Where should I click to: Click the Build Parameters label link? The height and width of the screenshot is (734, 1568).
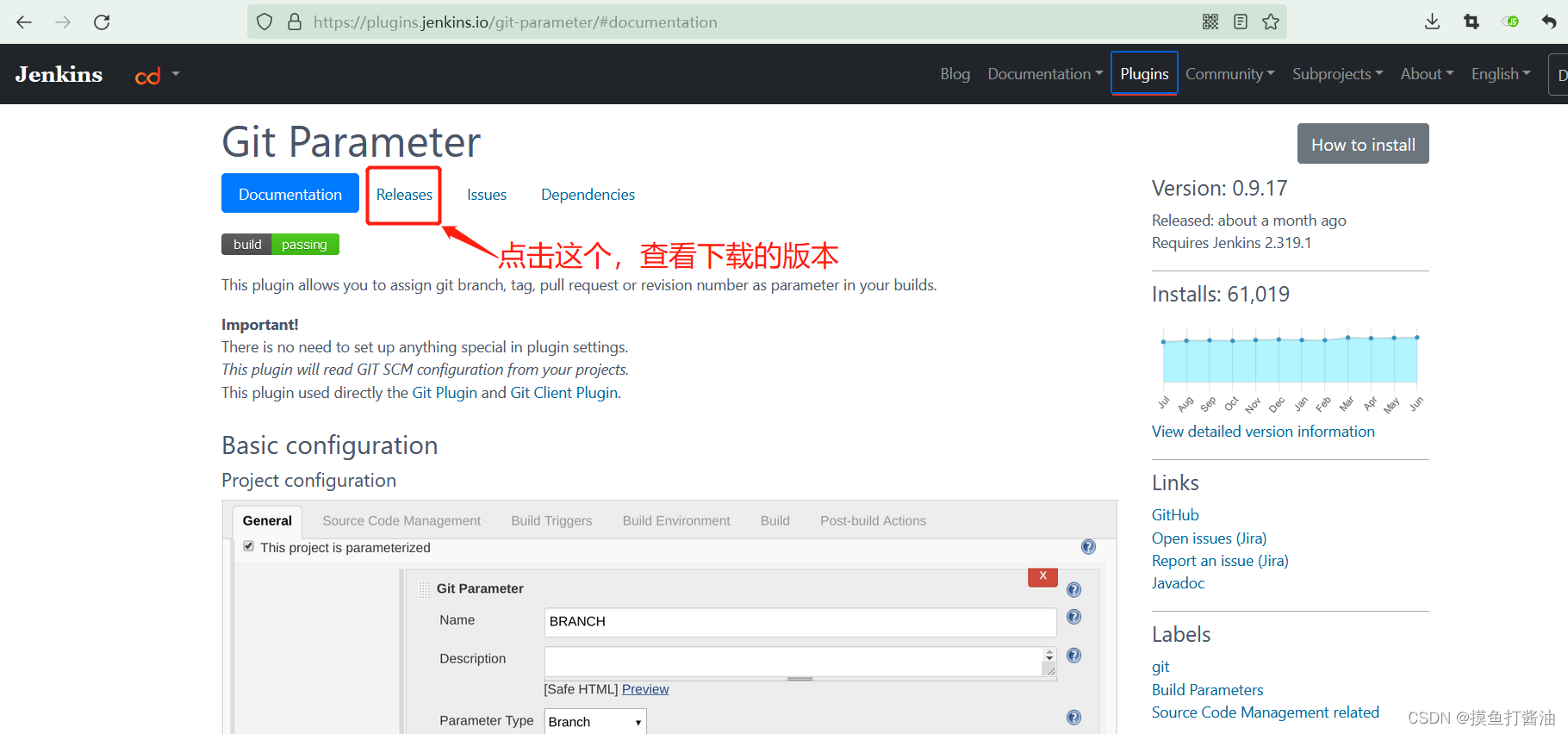click(x=1207, y=690)
